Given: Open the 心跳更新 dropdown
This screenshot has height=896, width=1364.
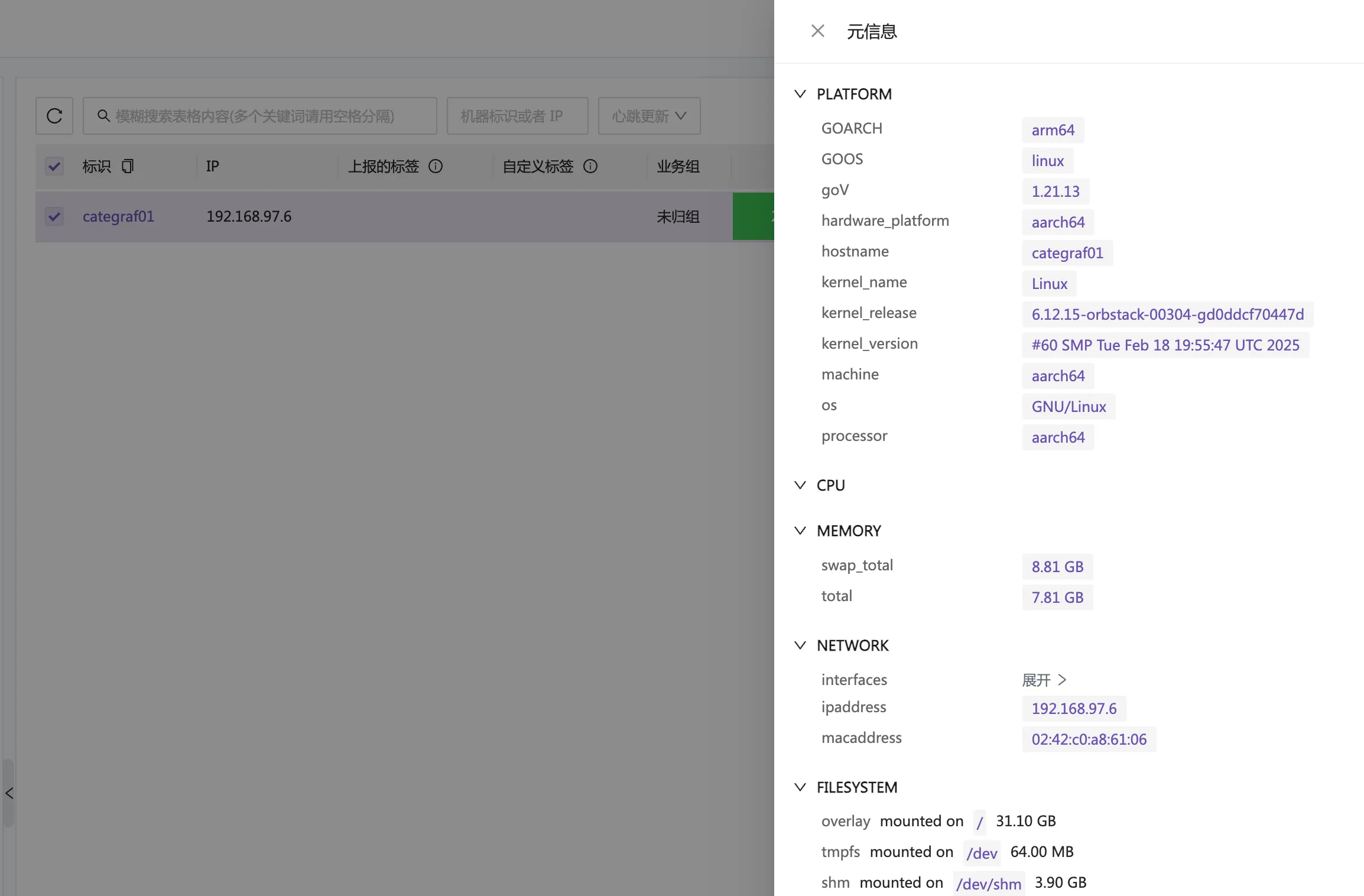Looking at the screenshot, I should coord(649,116).
